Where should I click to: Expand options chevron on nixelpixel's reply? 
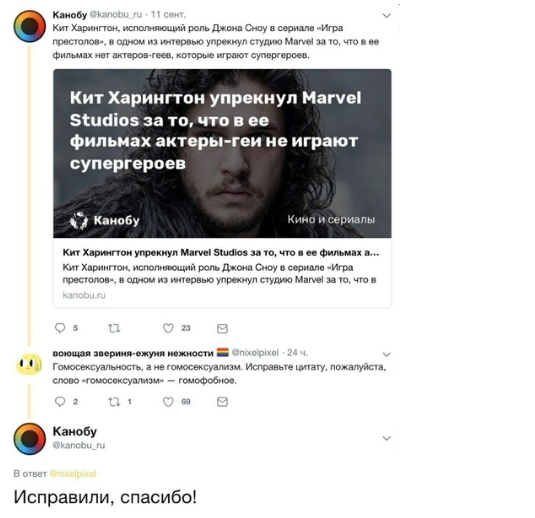[x=386, y=354]
